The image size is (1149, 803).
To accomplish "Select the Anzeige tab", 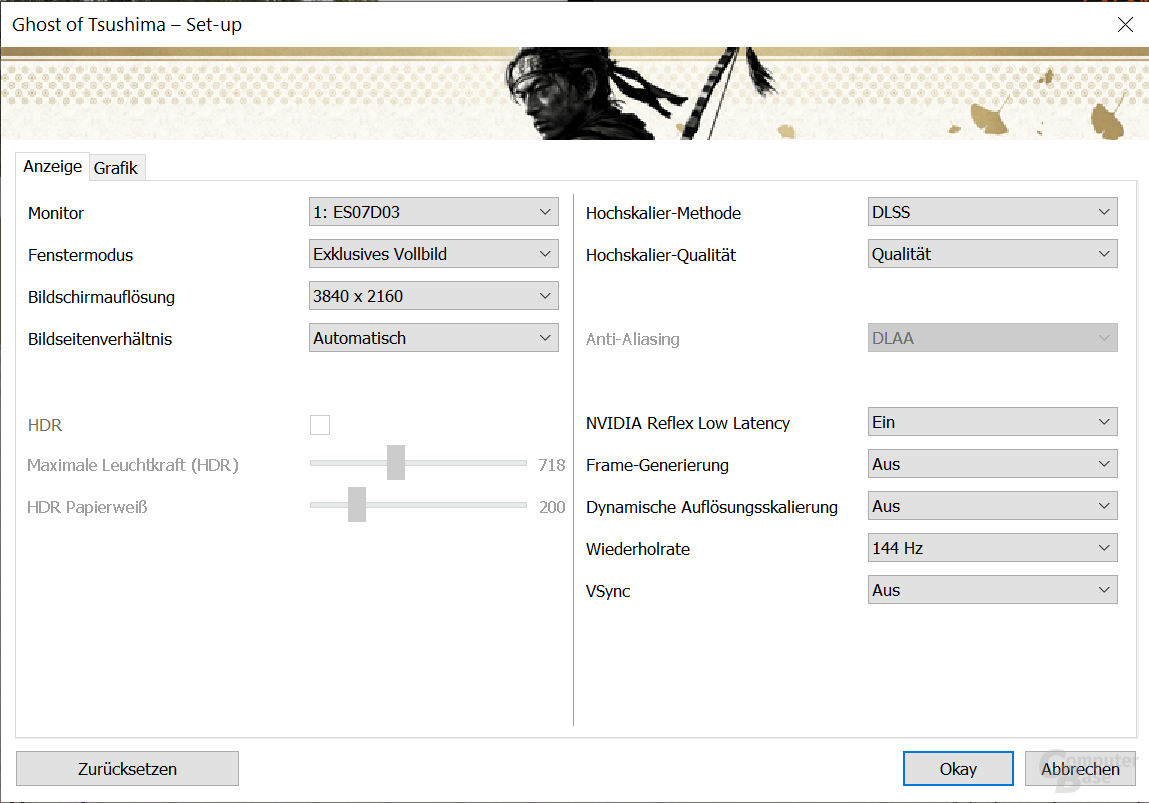I will click(52, 166).
